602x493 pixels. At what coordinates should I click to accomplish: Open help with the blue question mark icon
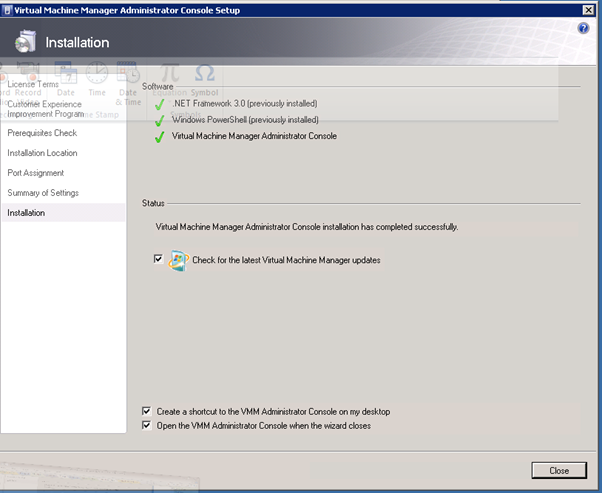pos(583,28)
